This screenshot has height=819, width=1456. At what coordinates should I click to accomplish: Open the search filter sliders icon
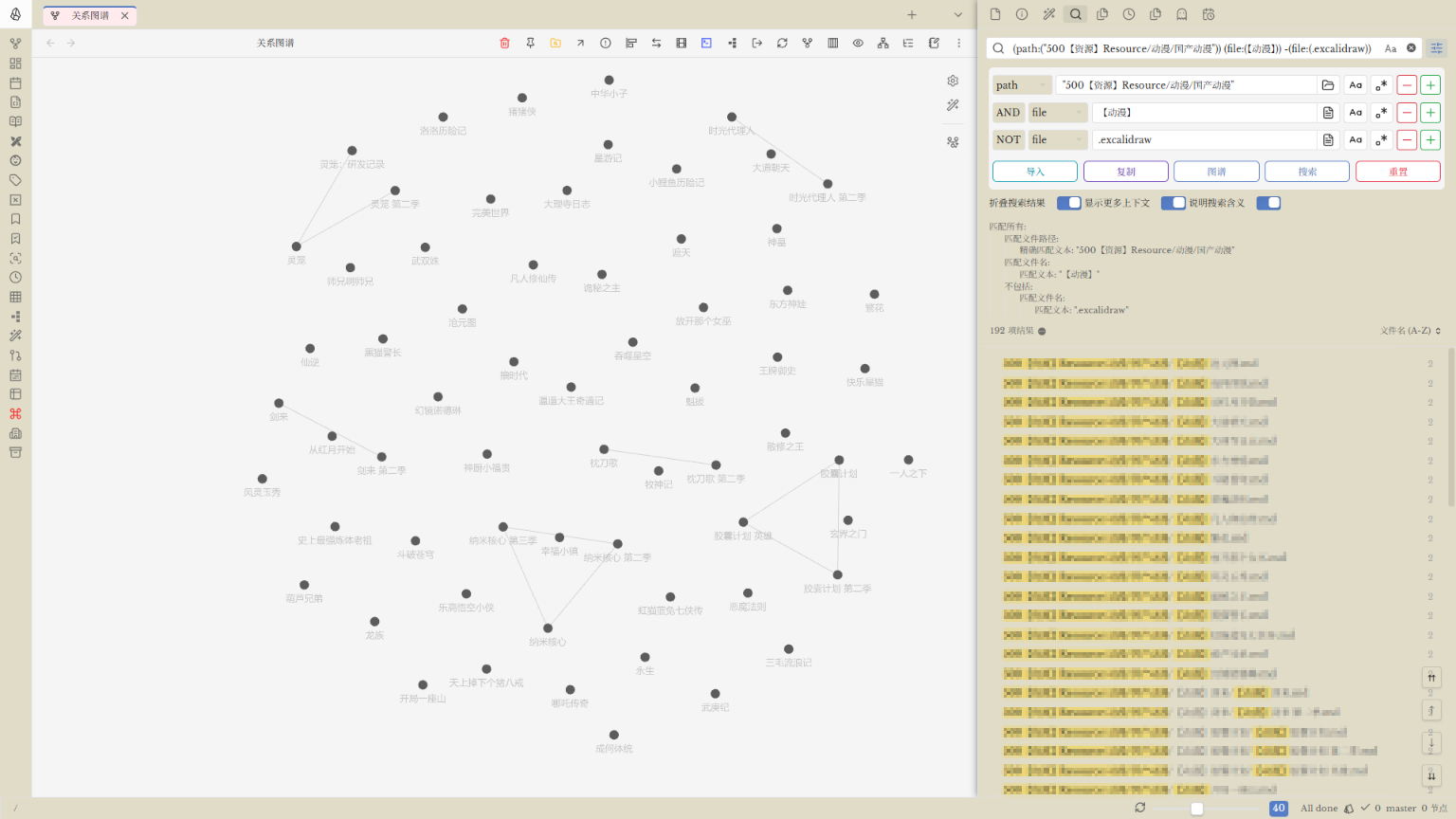tap(1437, 48)
